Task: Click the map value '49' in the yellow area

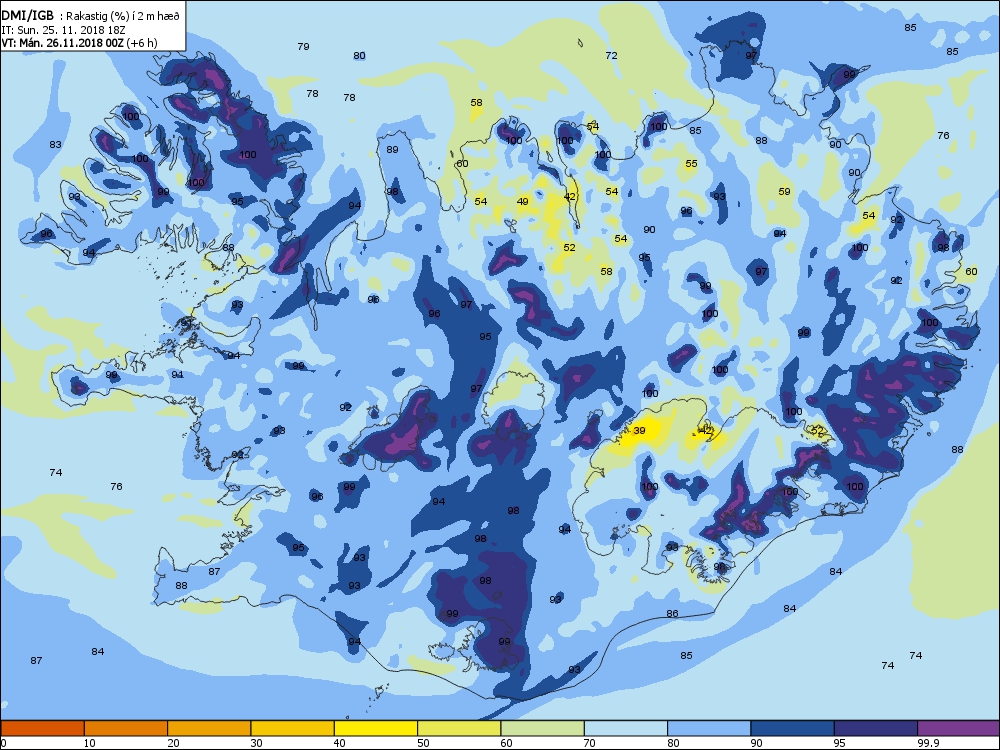Action: pyautogui.click(x=522, y=202)
